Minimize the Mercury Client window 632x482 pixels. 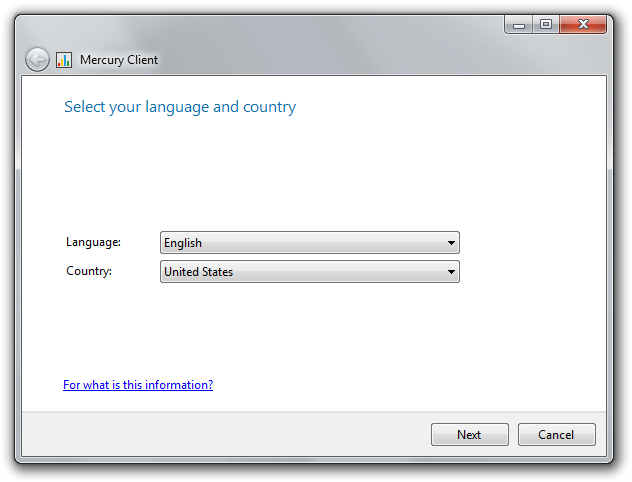519,25
